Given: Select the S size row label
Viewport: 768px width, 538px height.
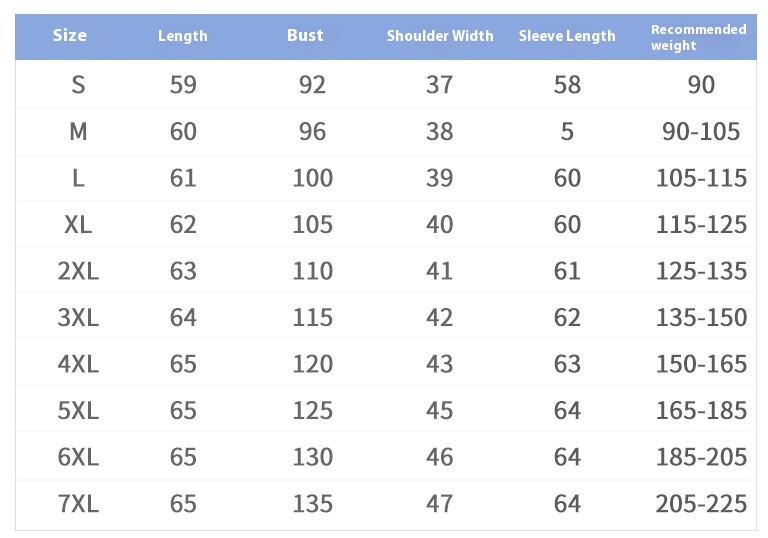Looking at the screenshot, I should coord(78,85).
